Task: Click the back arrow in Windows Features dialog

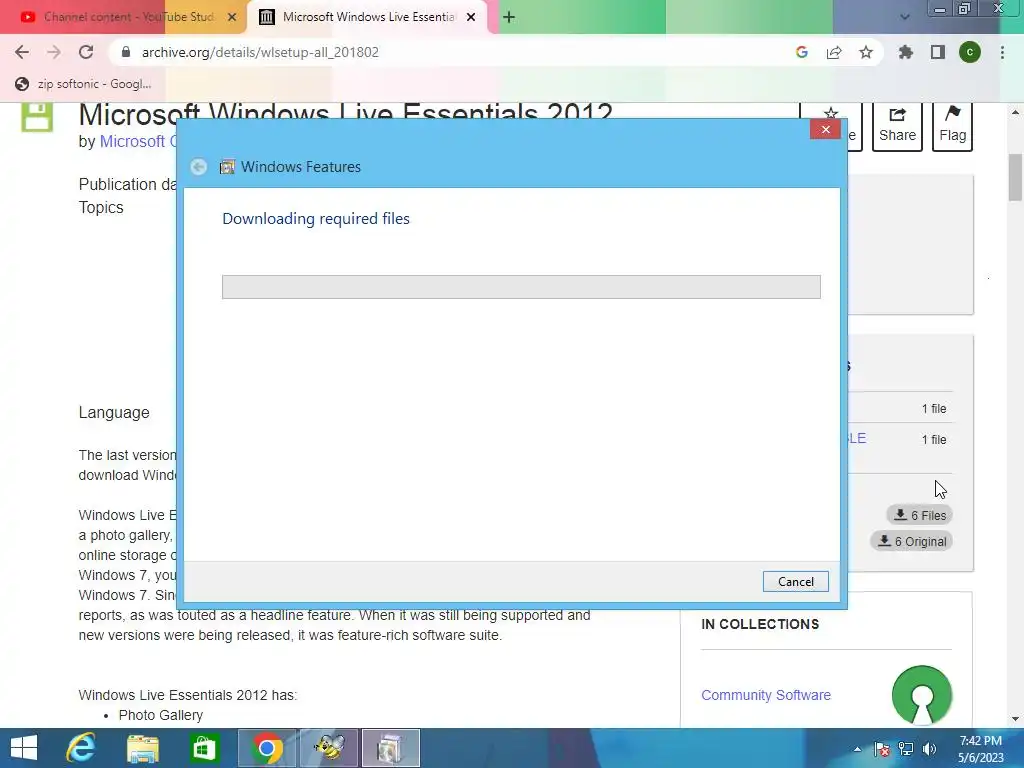Action: (x=199, y=167)
